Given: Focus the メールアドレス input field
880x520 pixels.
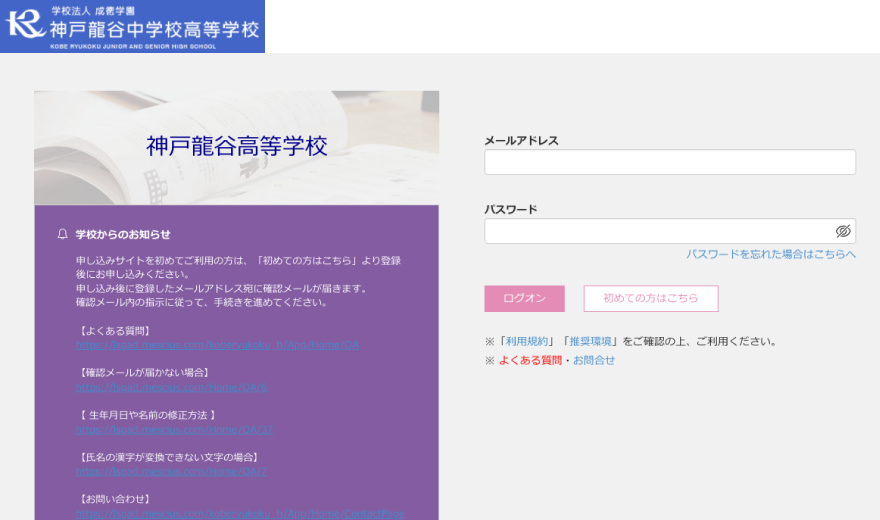Looking at the screenshot, I should click(670, 162).
